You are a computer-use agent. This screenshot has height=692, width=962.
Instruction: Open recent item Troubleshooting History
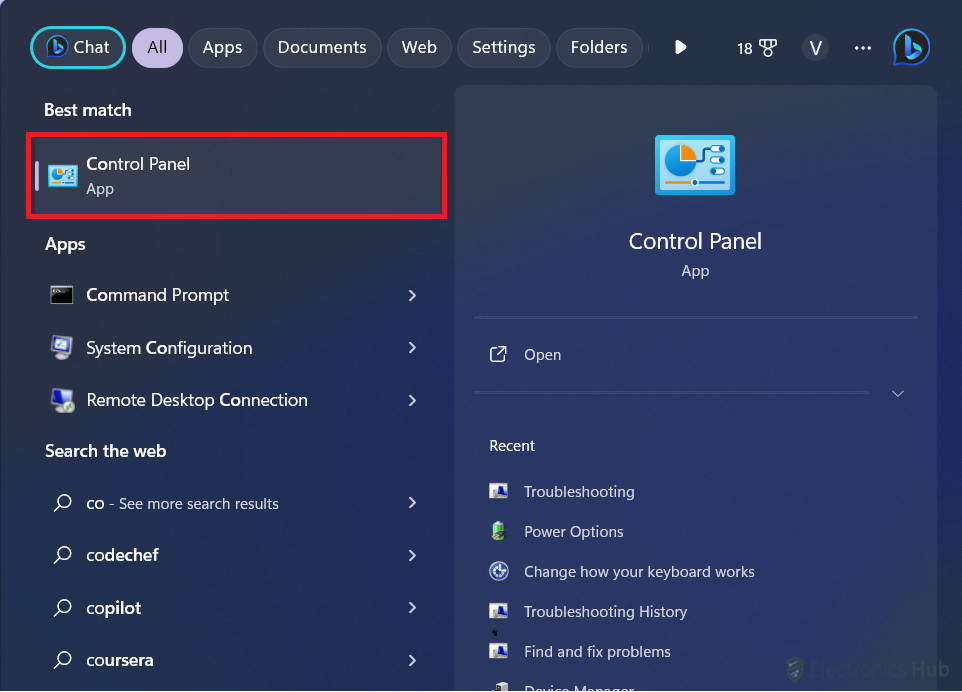[606, 612]
